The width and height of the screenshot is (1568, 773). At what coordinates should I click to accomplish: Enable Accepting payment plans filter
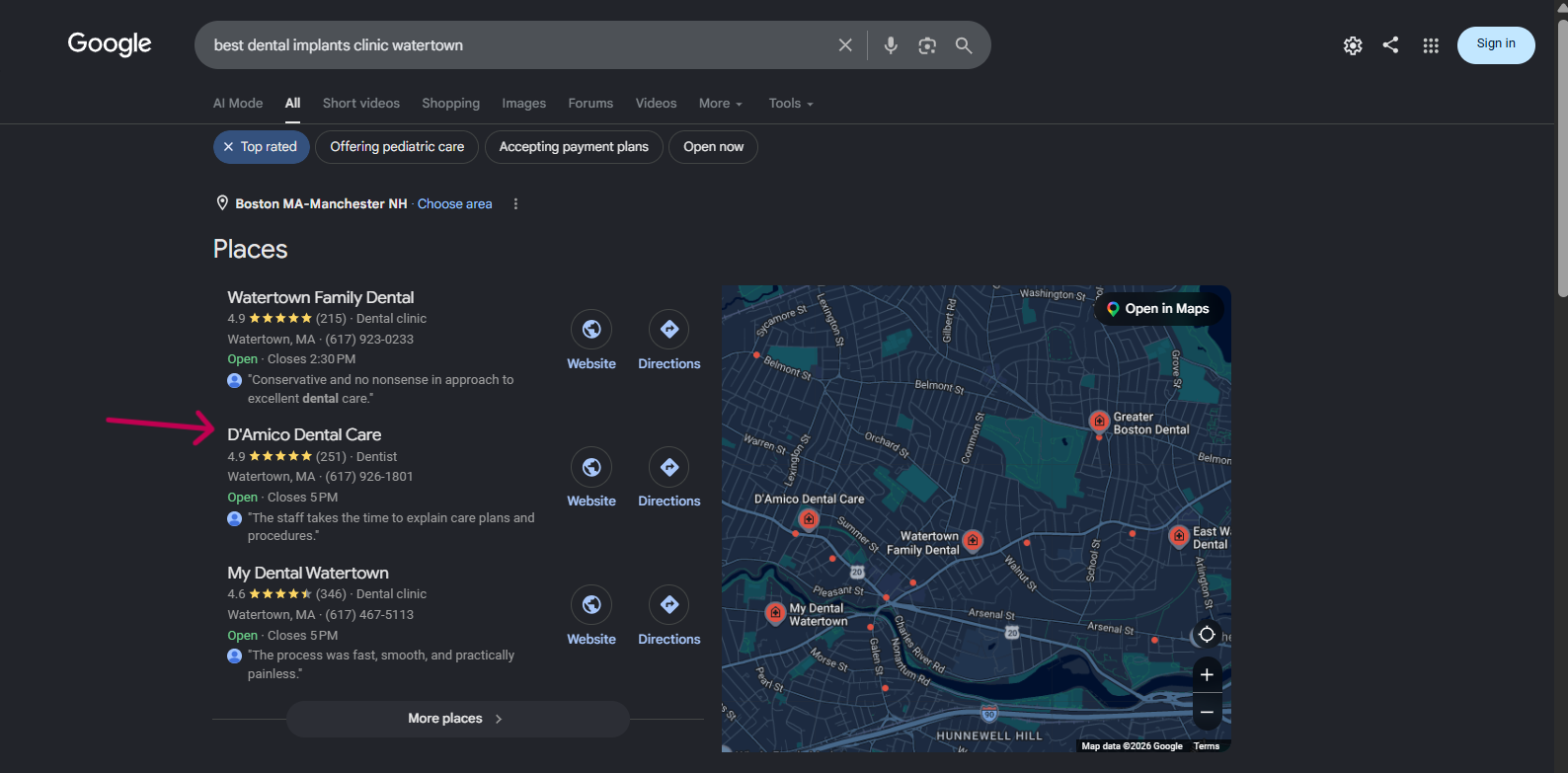tap(574, 147)
